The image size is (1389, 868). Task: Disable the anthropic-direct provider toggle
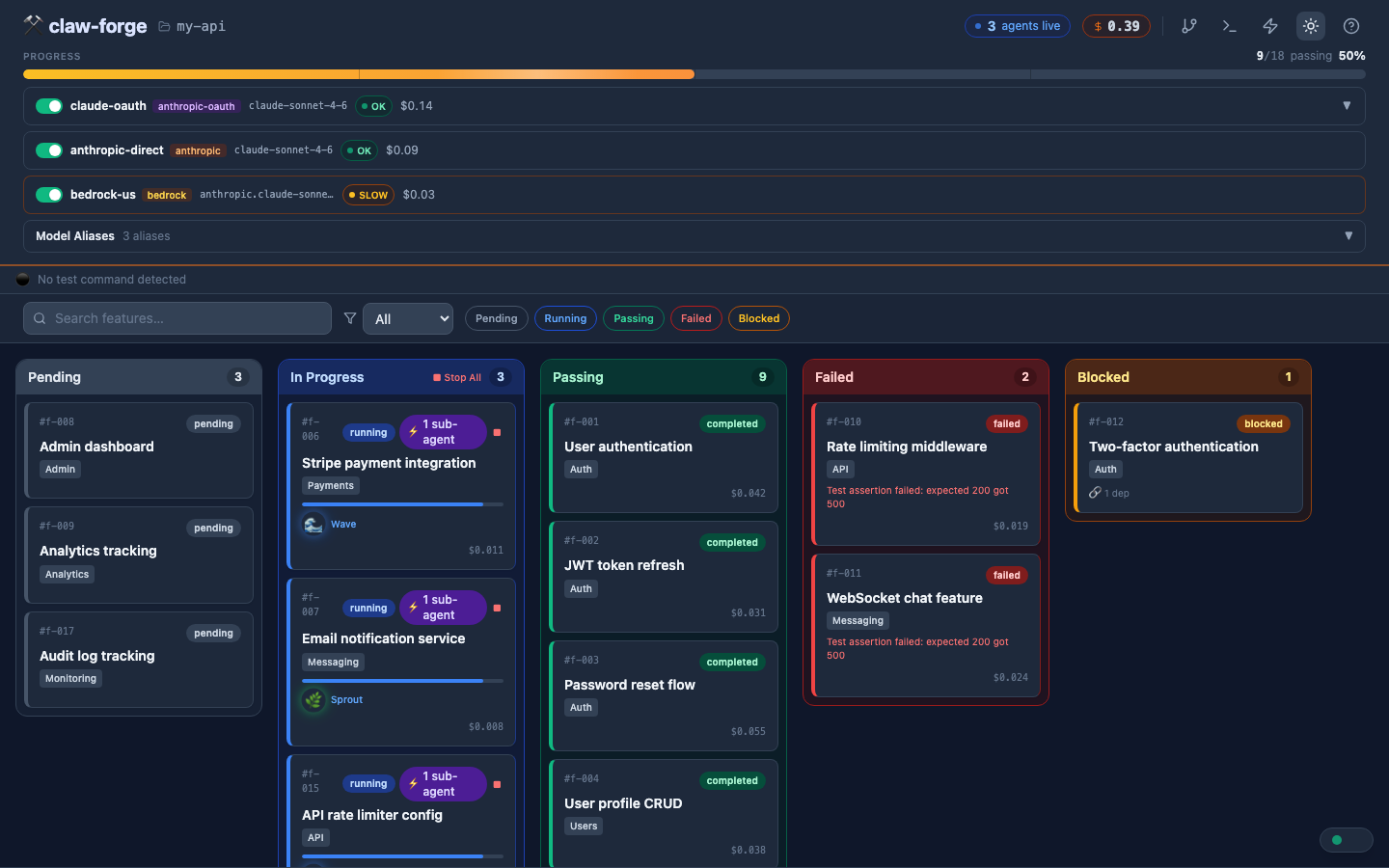(49, 150)
